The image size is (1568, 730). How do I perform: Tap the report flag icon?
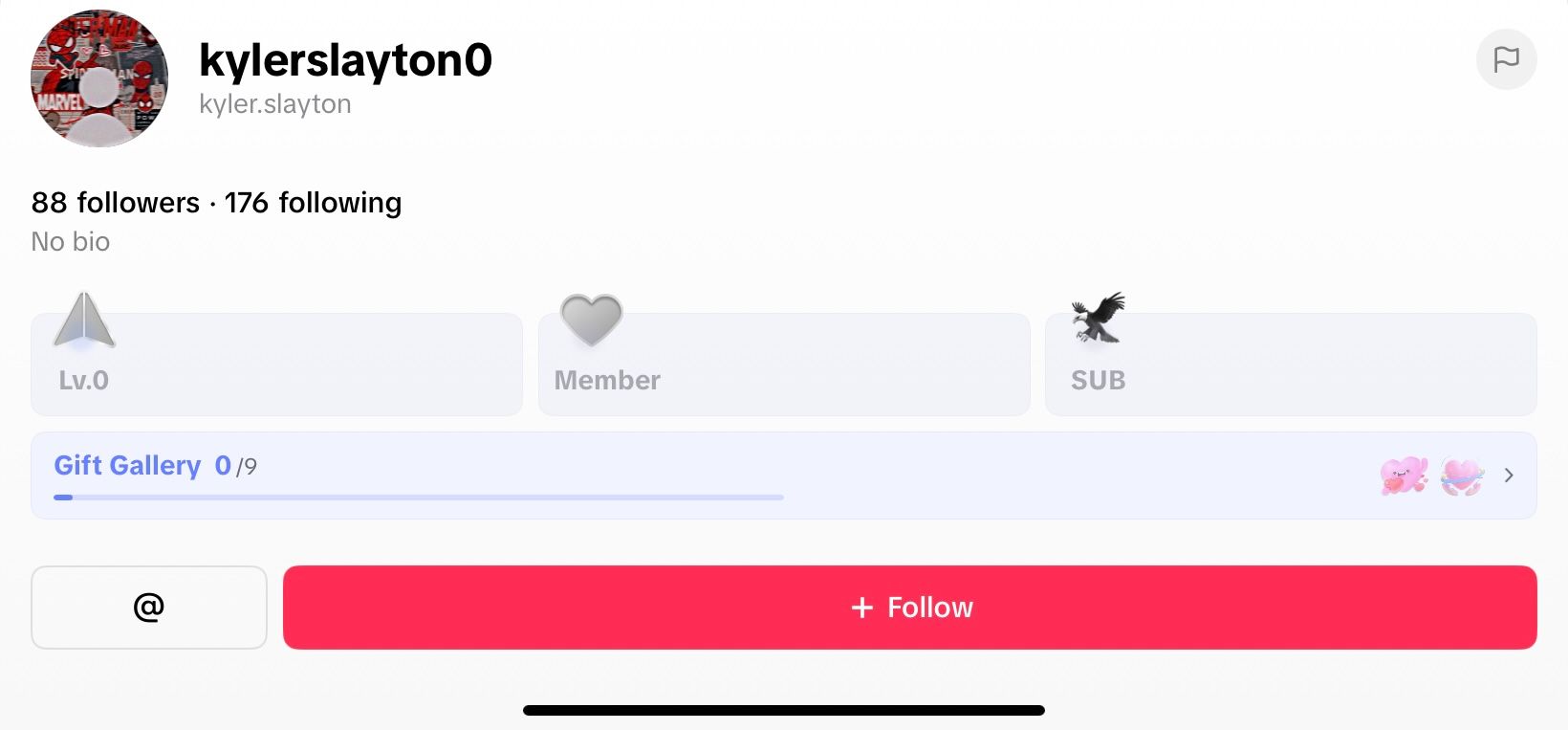click(x=1506, y=59)
